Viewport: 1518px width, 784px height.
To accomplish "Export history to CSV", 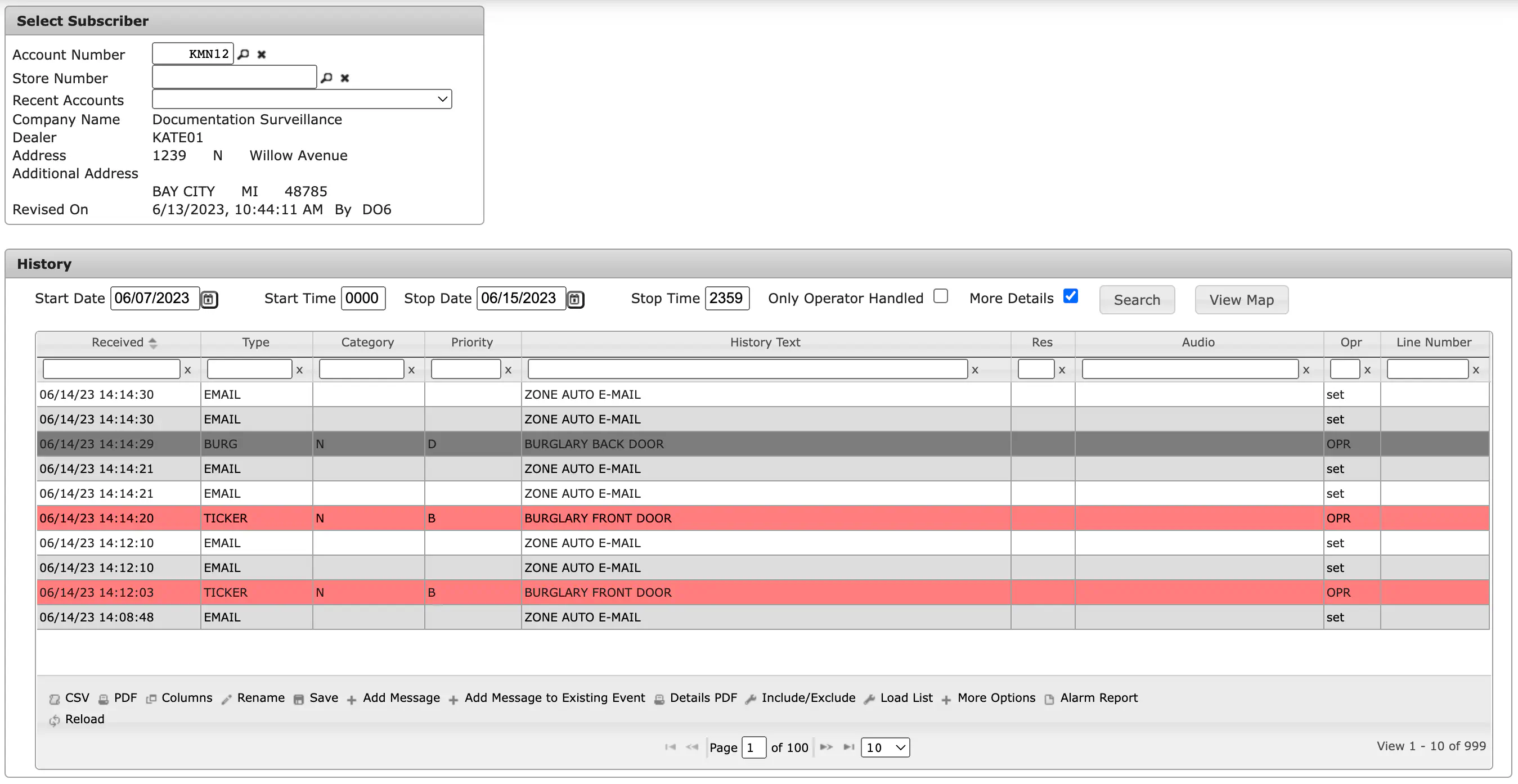I will [x=70, y=698].
